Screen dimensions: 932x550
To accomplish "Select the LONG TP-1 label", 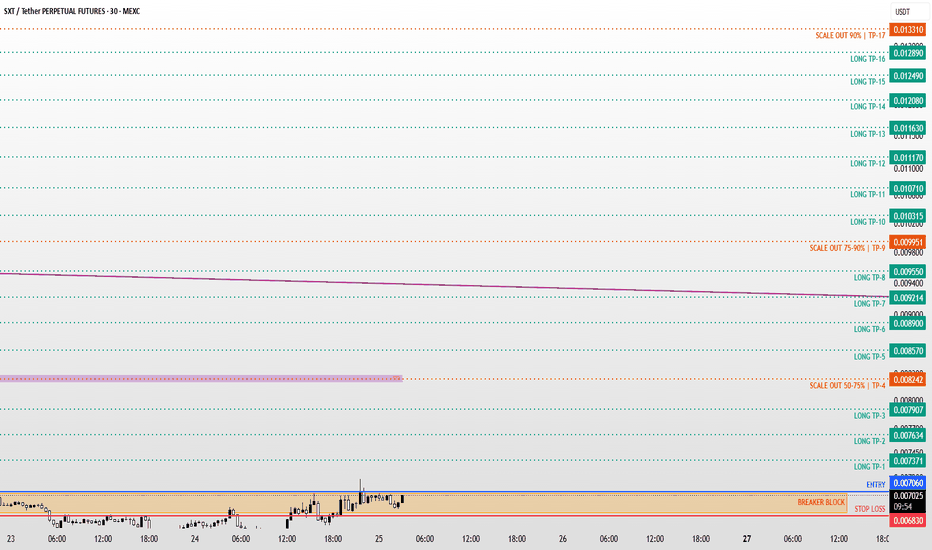I will [x=870, y=467].
